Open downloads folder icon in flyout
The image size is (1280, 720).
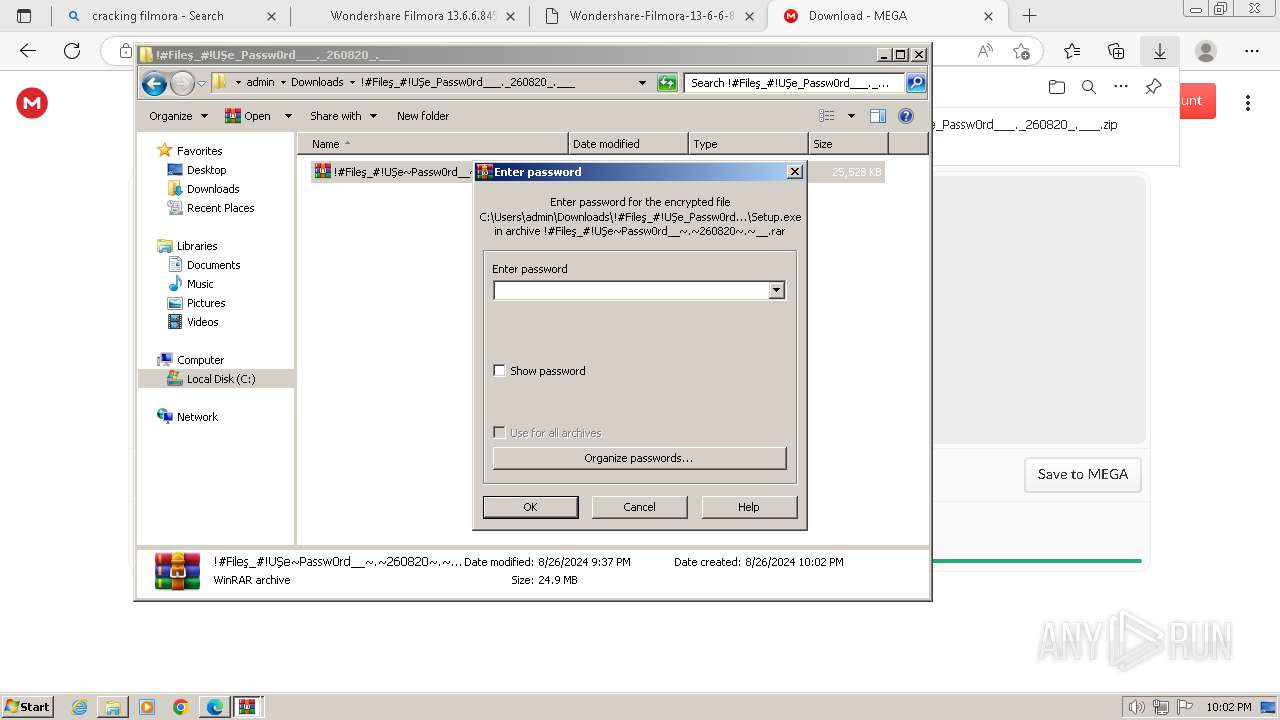click(x=1057, y=87)
